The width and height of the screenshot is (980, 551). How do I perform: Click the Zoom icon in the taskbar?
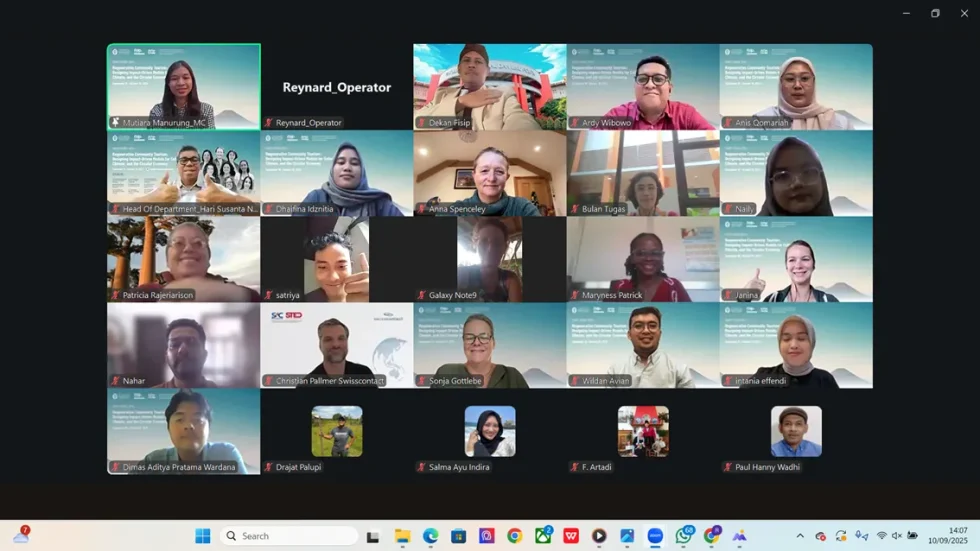click(655, 536)
